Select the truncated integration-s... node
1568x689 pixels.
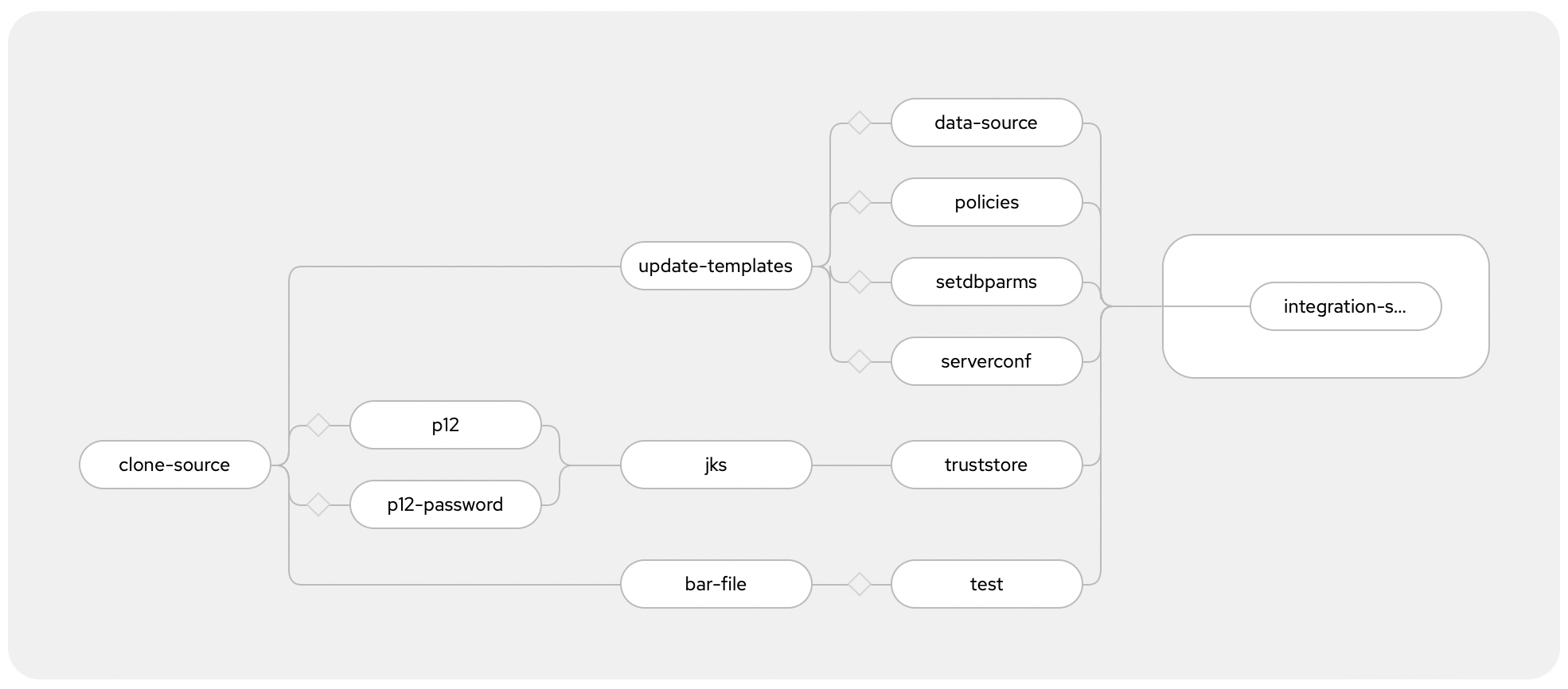1346,306
